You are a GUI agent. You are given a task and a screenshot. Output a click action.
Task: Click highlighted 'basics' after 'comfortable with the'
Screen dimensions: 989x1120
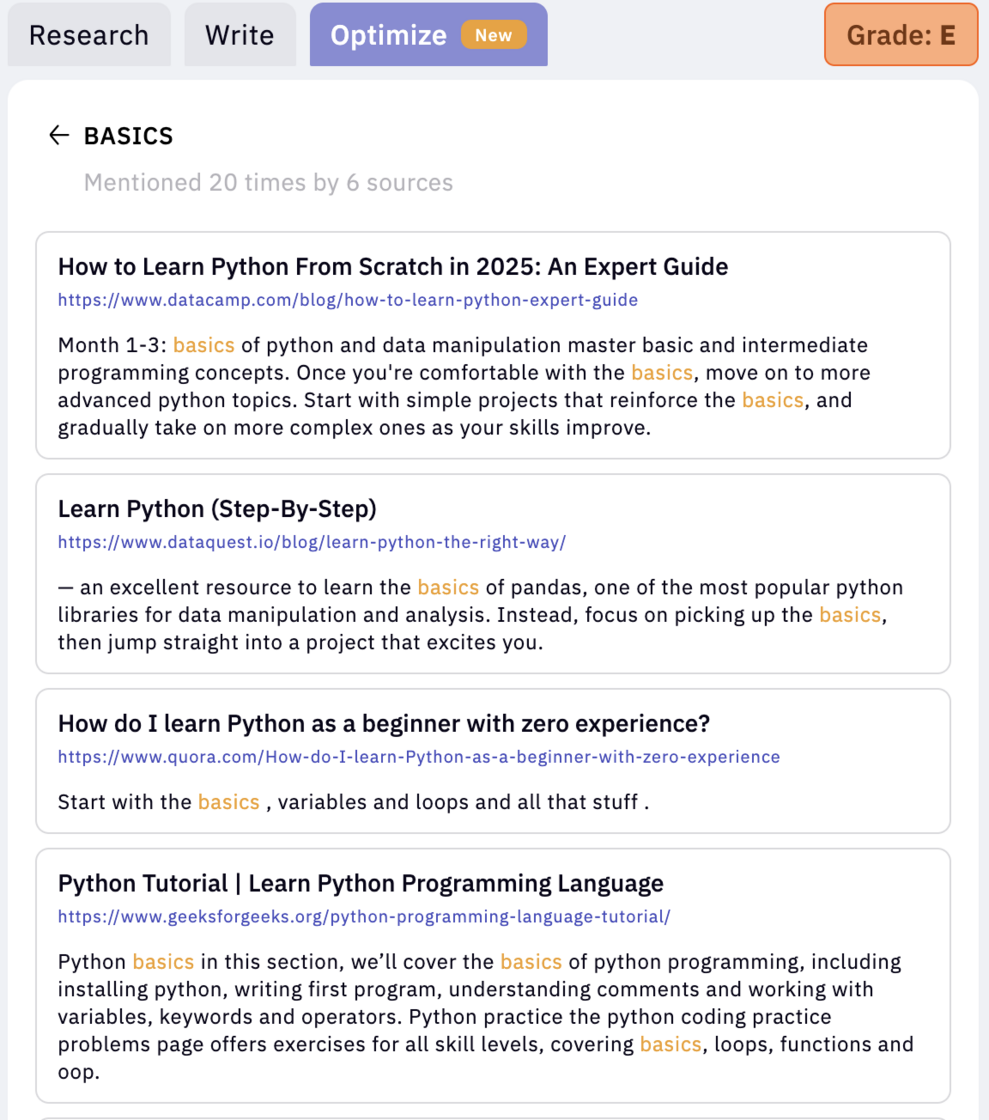coord(662,373)
